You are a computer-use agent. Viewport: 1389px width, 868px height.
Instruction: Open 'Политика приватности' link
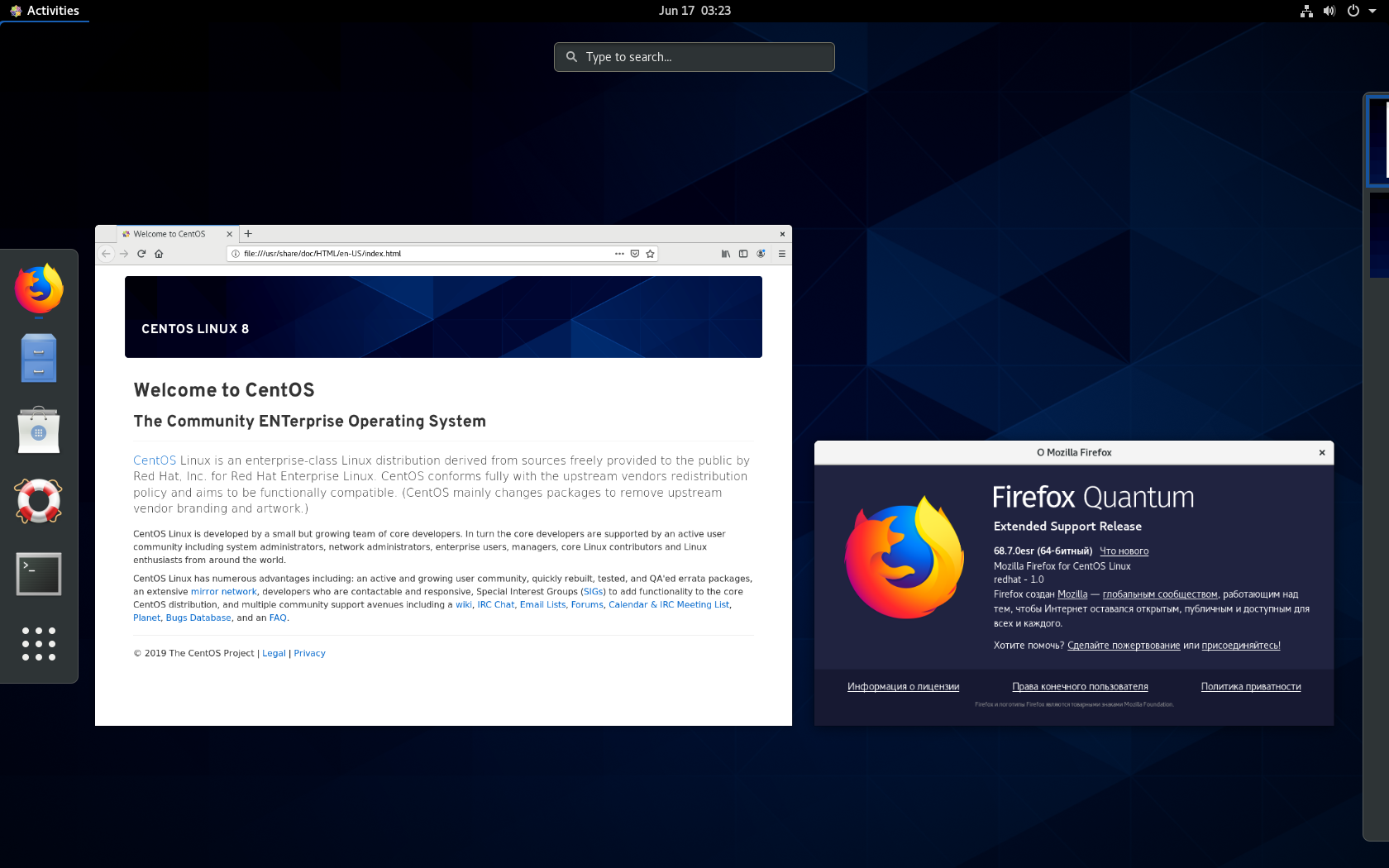(x=1251, y=687)
